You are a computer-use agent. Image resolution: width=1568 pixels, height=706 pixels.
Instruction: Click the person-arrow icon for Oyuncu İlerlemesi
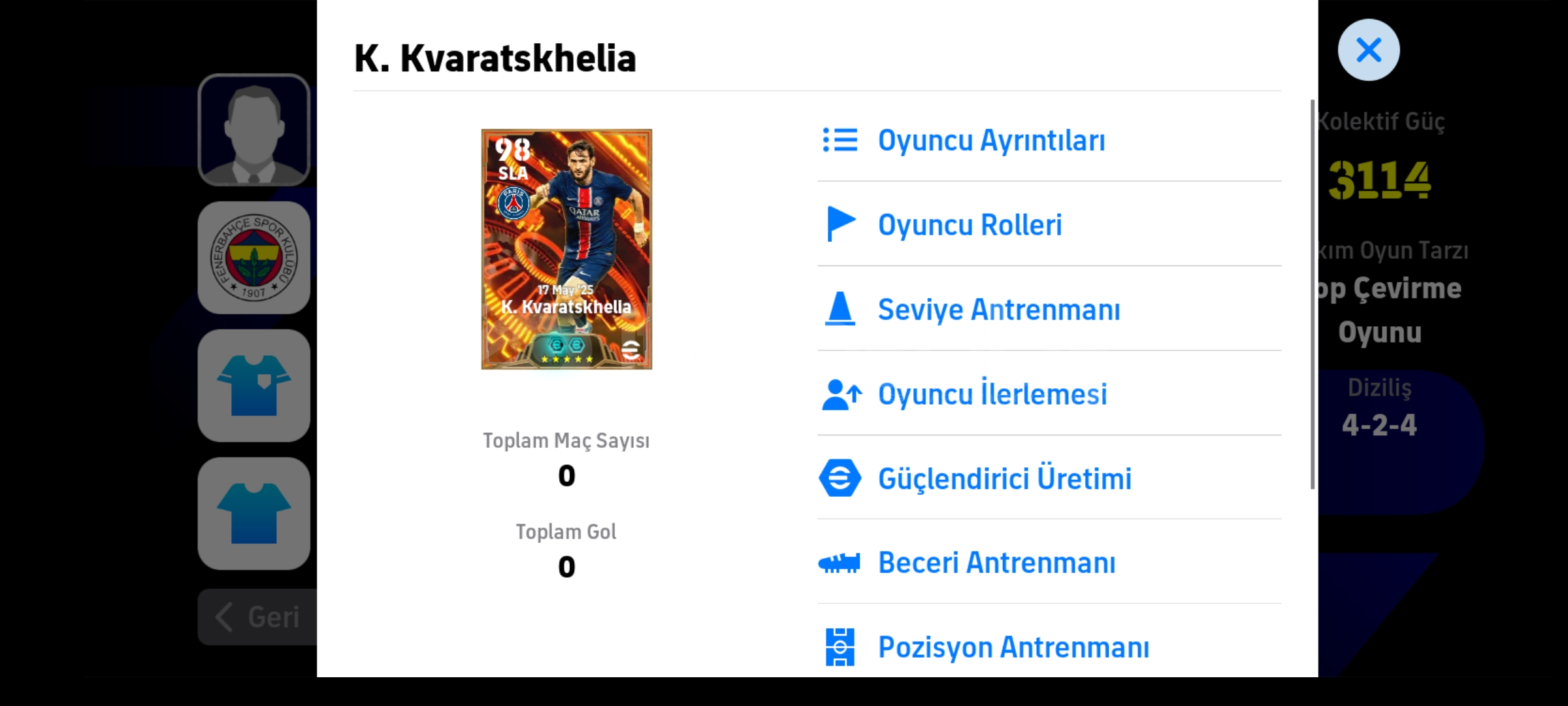[x=841, y=394]
